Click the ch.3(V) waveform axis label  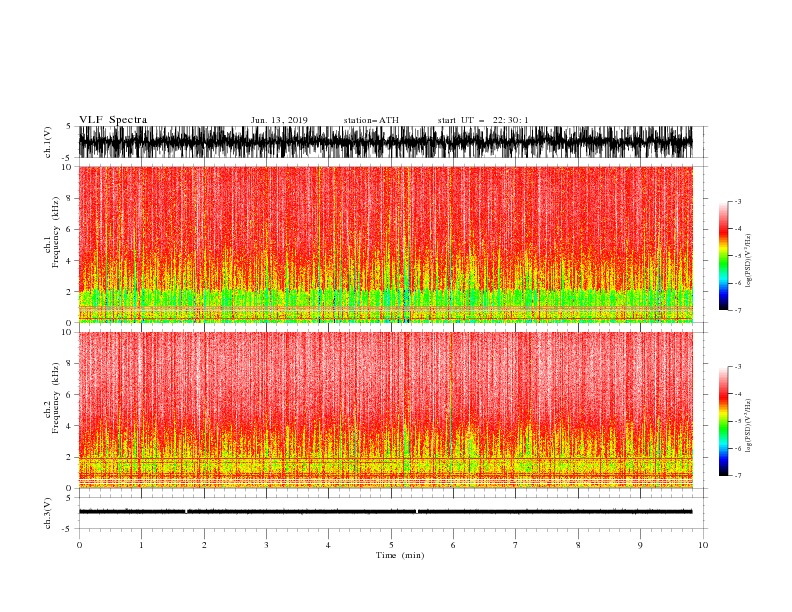pyautogui.click(x=48, y=513)
